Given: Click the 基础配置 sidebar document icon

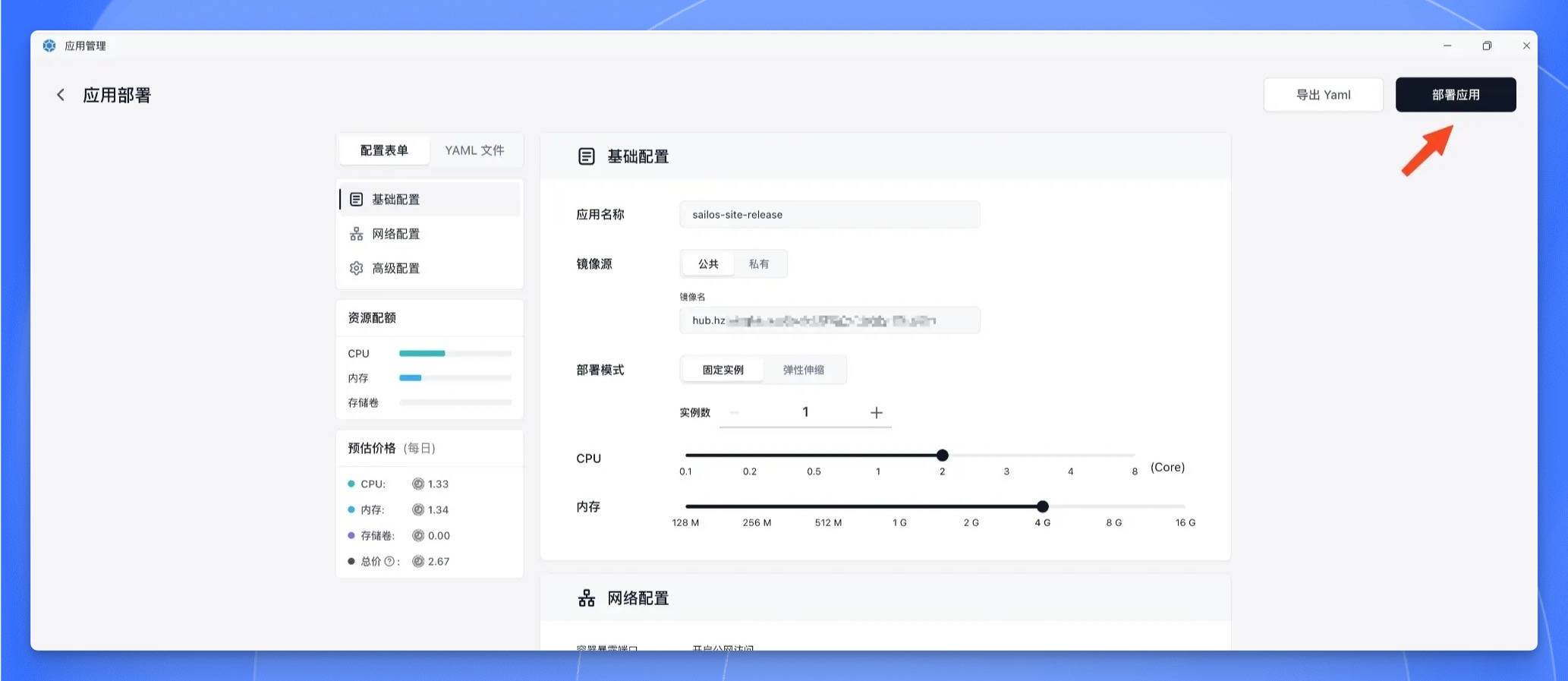Looking at the screenshot, I should 356,200.
